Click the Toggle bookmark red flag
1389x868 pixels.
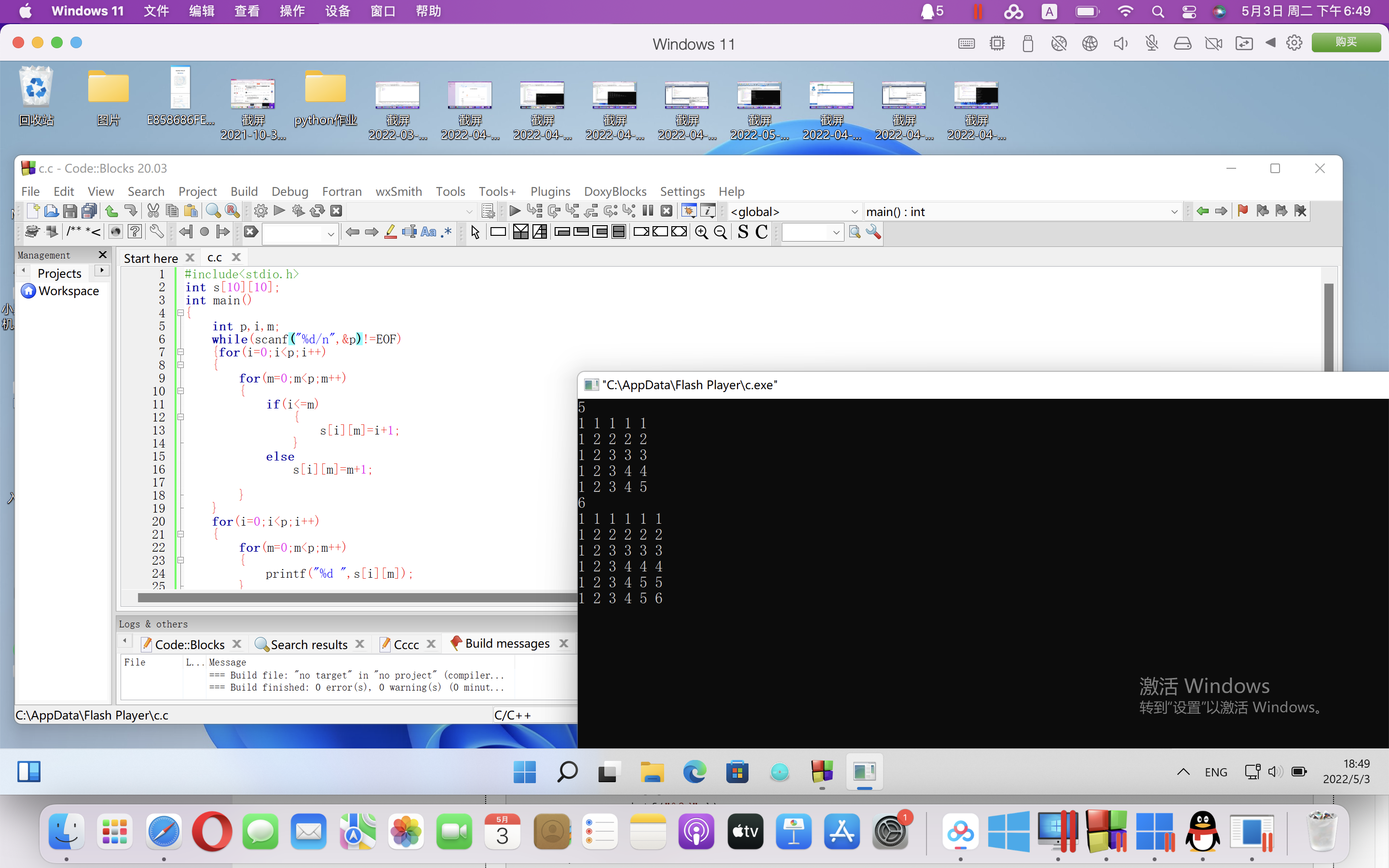1243,211
